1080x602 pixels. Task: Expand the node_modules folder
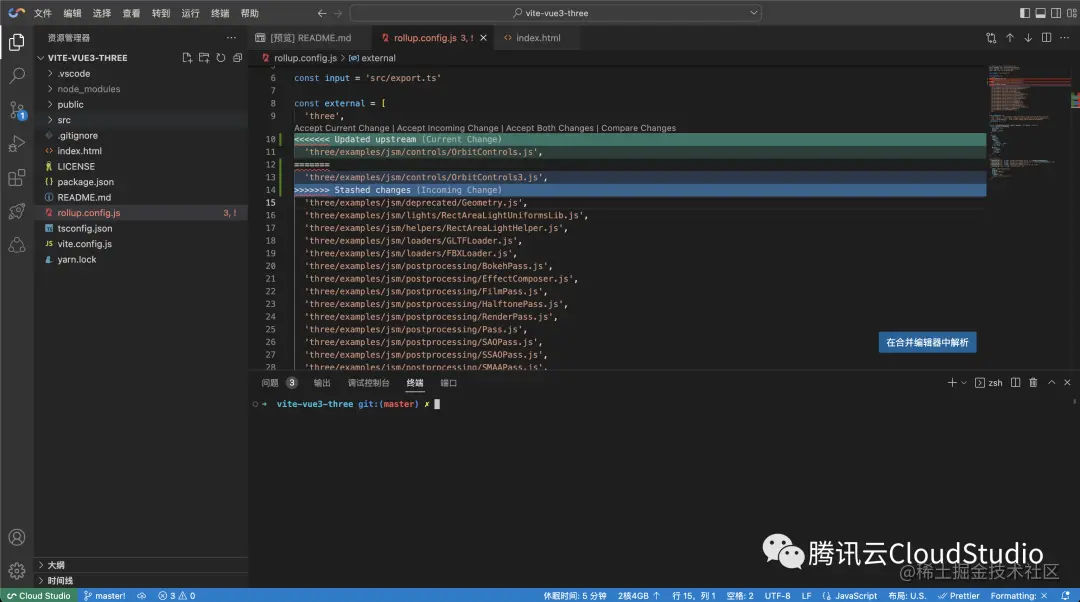pyautogui.click(x=88, y=89)
